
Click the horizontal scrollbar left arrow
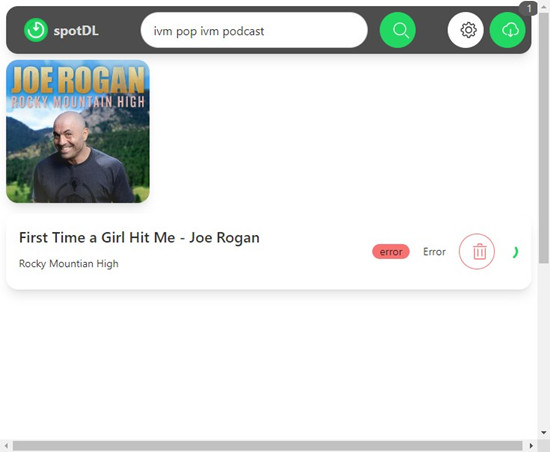click(x=6, y=446)
